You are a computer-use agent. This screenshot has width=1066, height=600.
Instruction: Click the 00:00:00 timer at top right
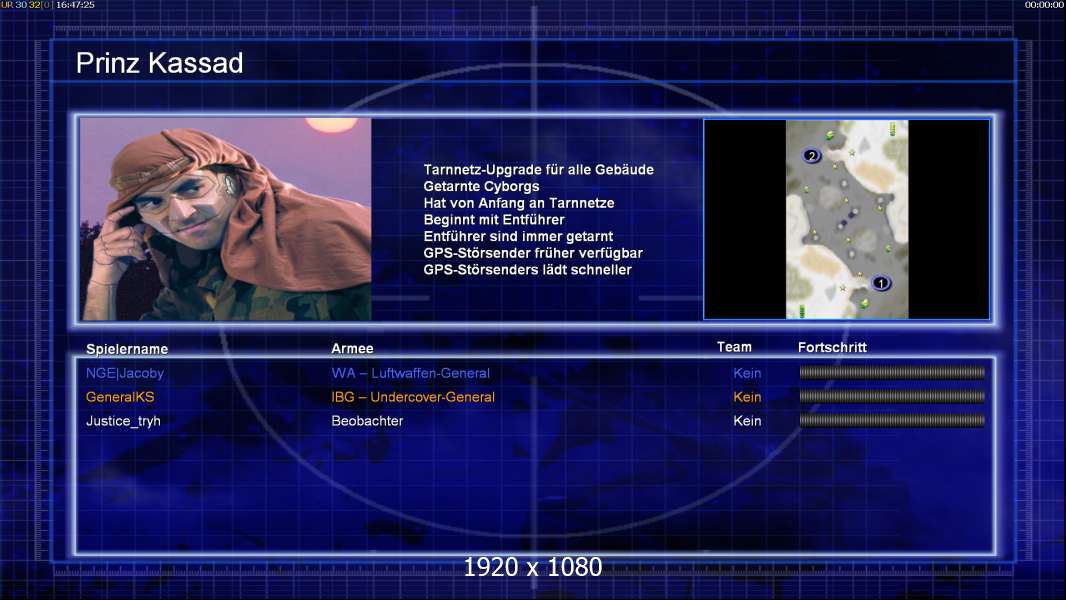click(1044, 5)
